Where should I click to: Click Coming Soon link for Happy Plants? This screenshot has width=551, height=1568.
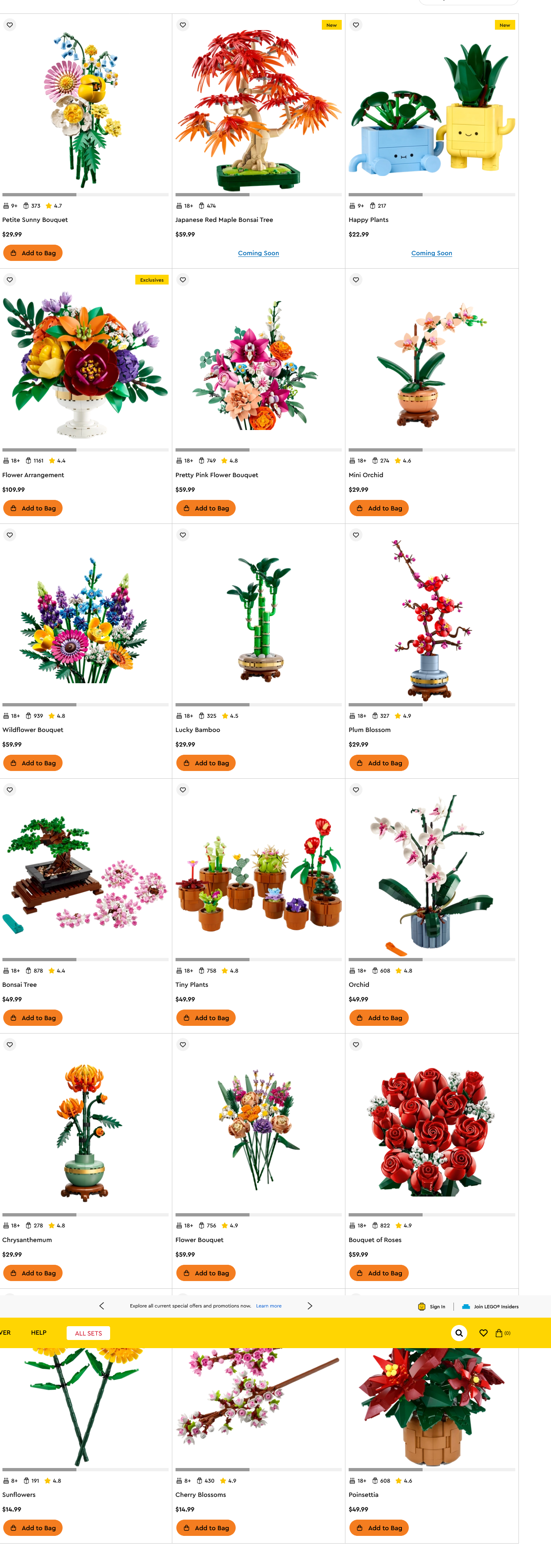pyautogui.click(x=432, y=253)
